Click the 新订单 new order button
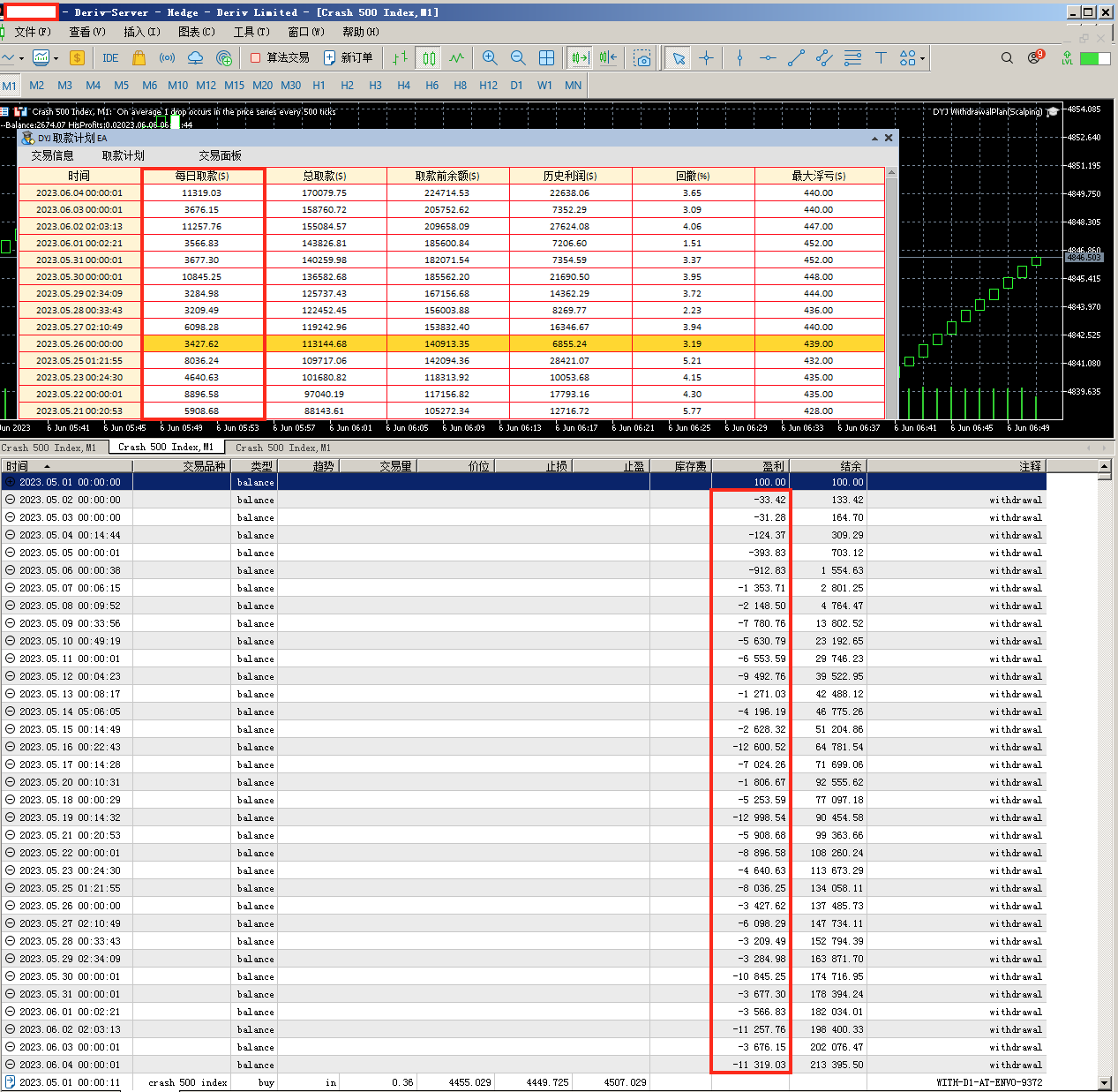Screen dimensions: 1118x1092 tap(348, 58)
